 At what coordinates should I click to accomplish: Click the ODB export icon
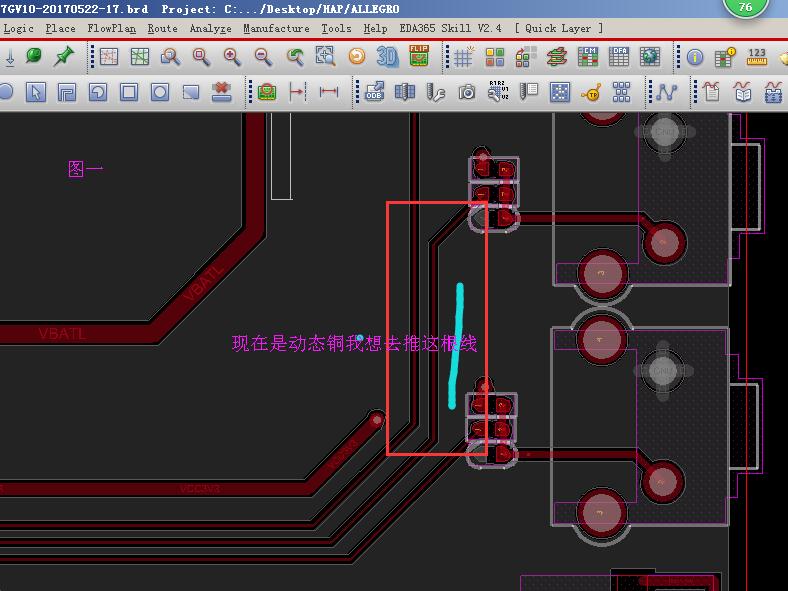[x=374, y=93]
